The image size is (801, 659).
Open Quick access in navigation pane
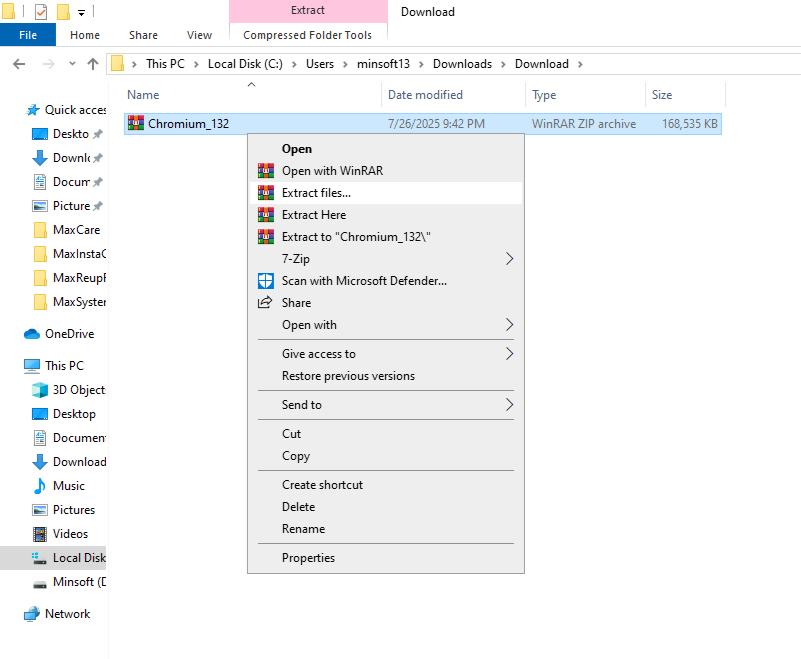coord(66,110)
